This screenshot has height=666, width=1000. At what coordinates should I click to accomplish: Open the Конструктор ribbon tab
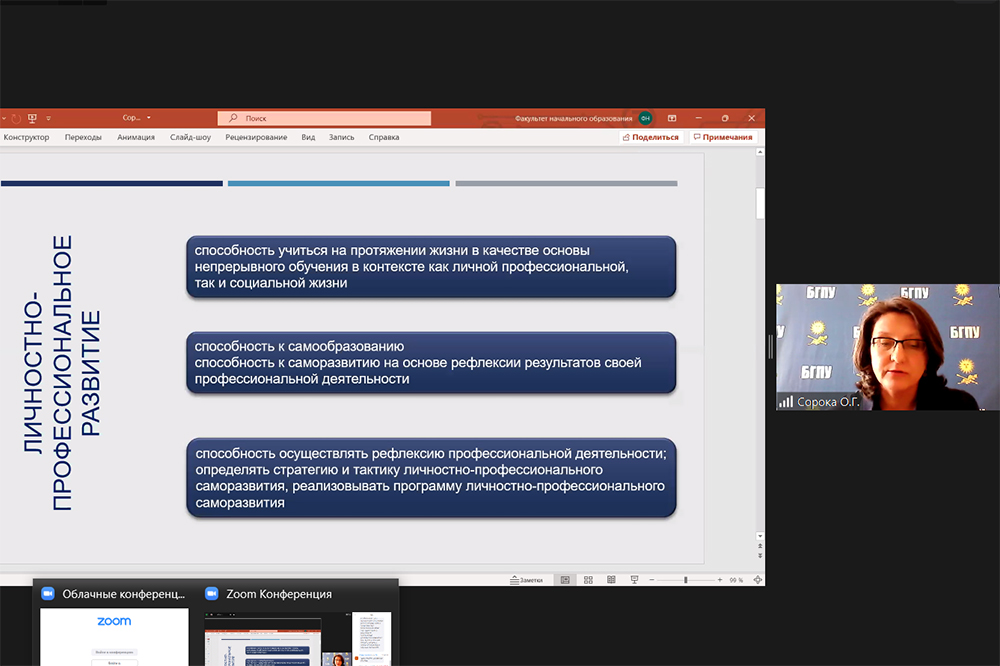[26, 137]
